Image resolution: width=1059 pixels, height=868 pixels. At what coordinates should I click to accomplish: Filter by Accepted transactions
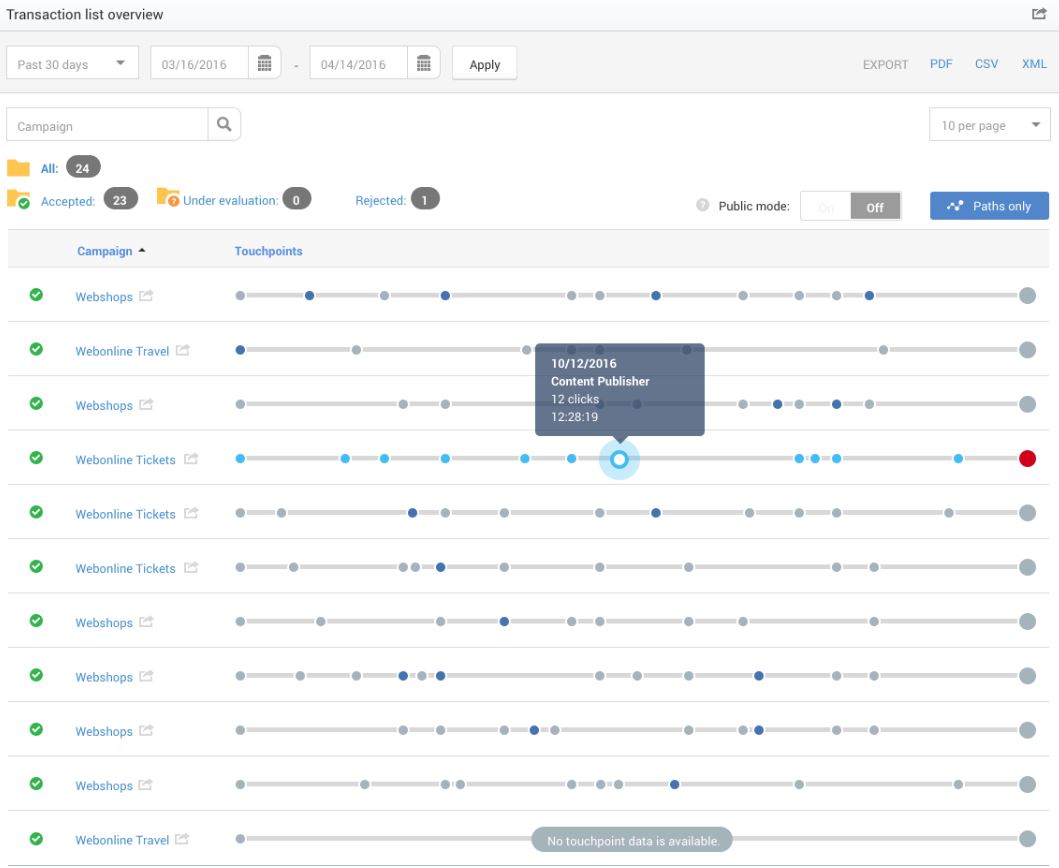[67, 201]
